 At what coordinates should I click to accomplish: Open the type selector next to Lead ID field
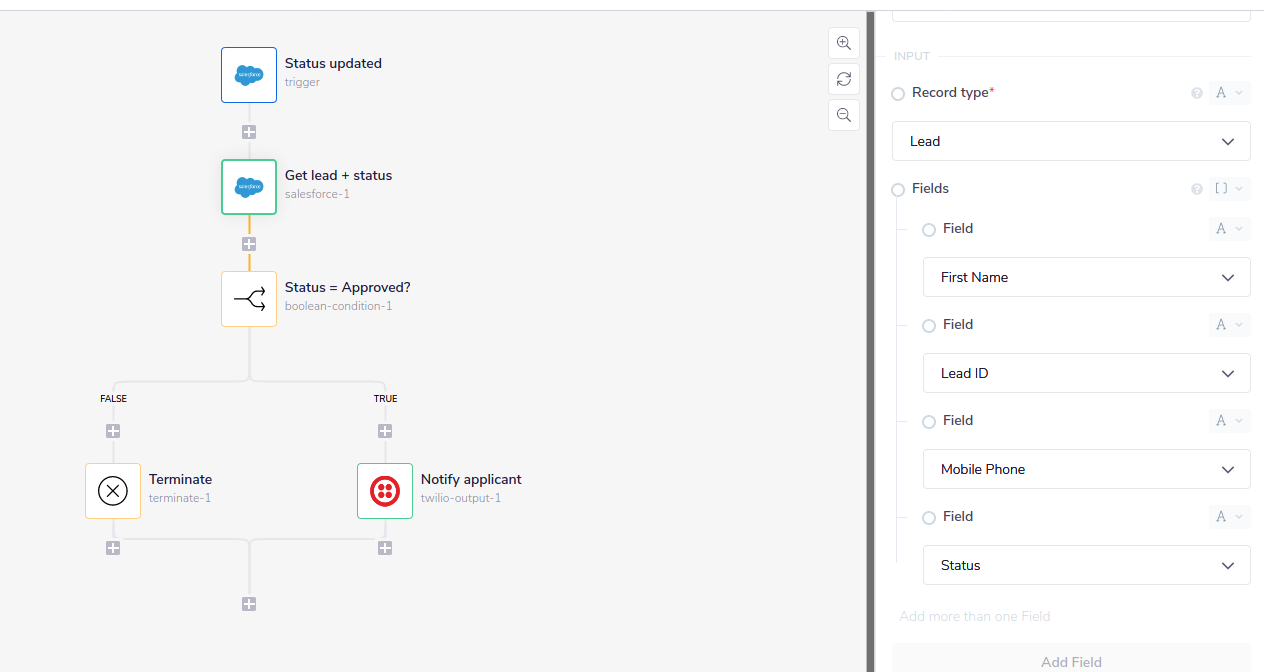click(1229, 324)
